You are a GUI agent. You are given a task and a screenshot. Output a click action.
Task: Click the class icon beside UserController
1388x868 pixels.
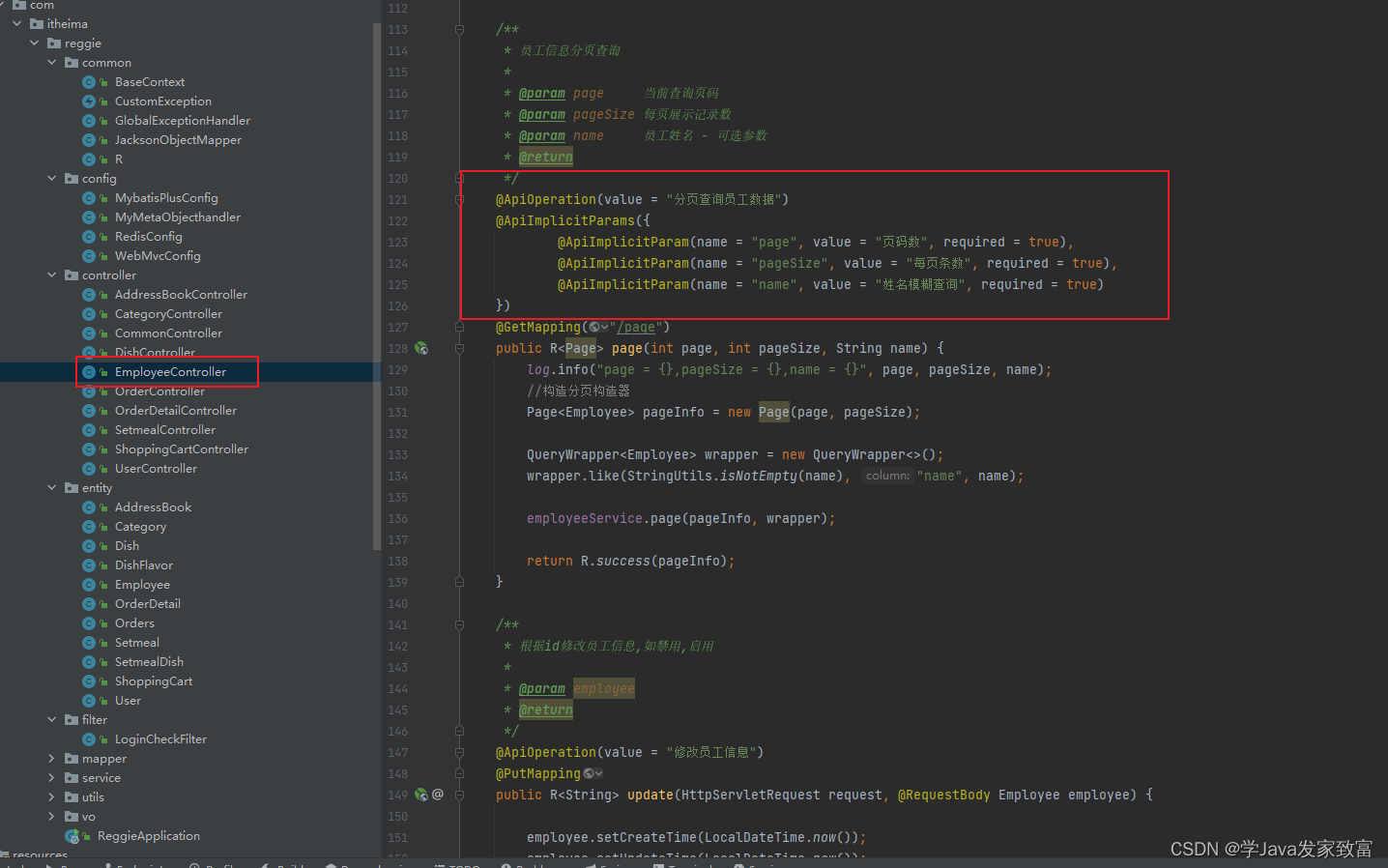(89, 469)
